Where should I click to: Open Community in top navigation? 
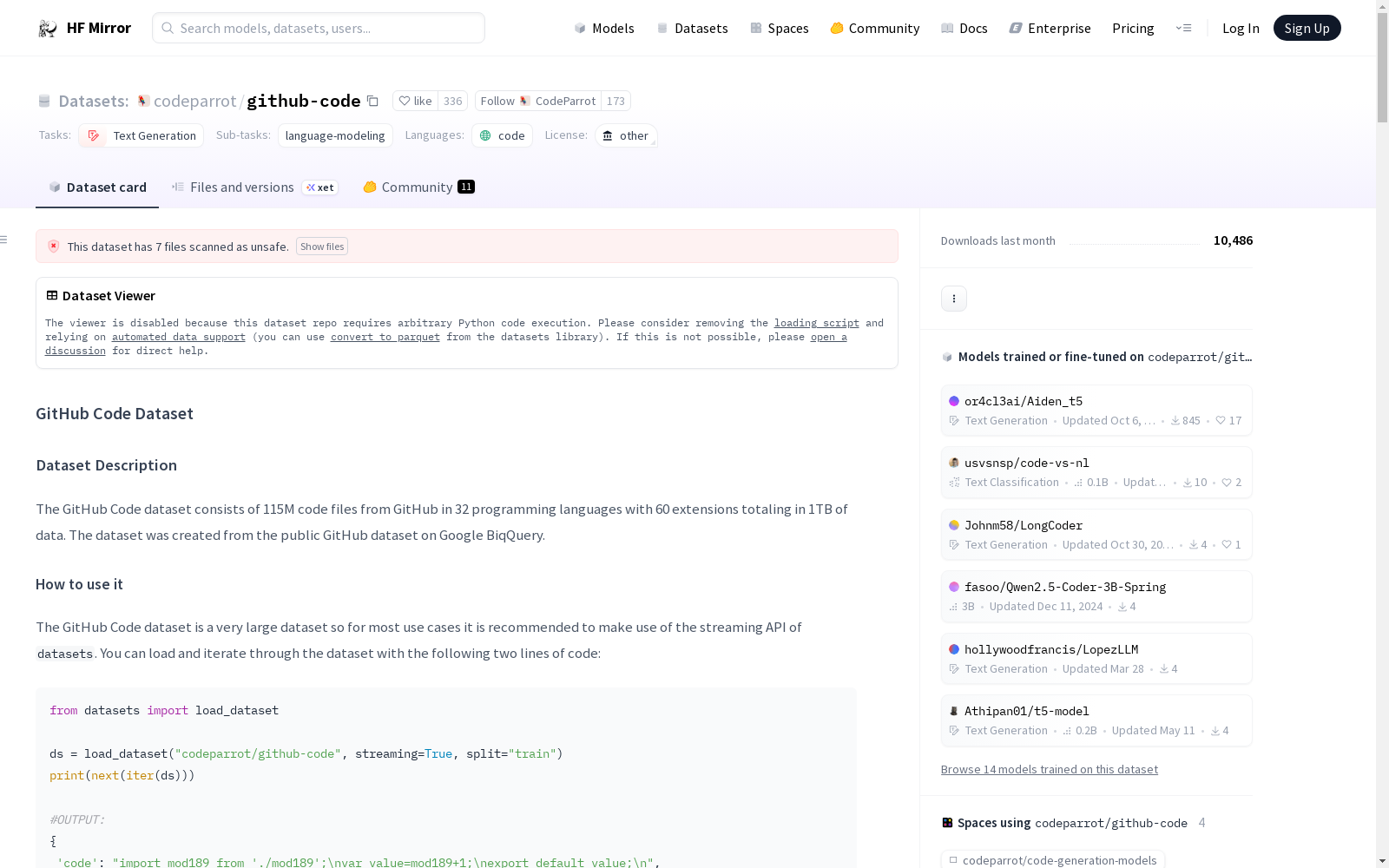coord(875,28)
